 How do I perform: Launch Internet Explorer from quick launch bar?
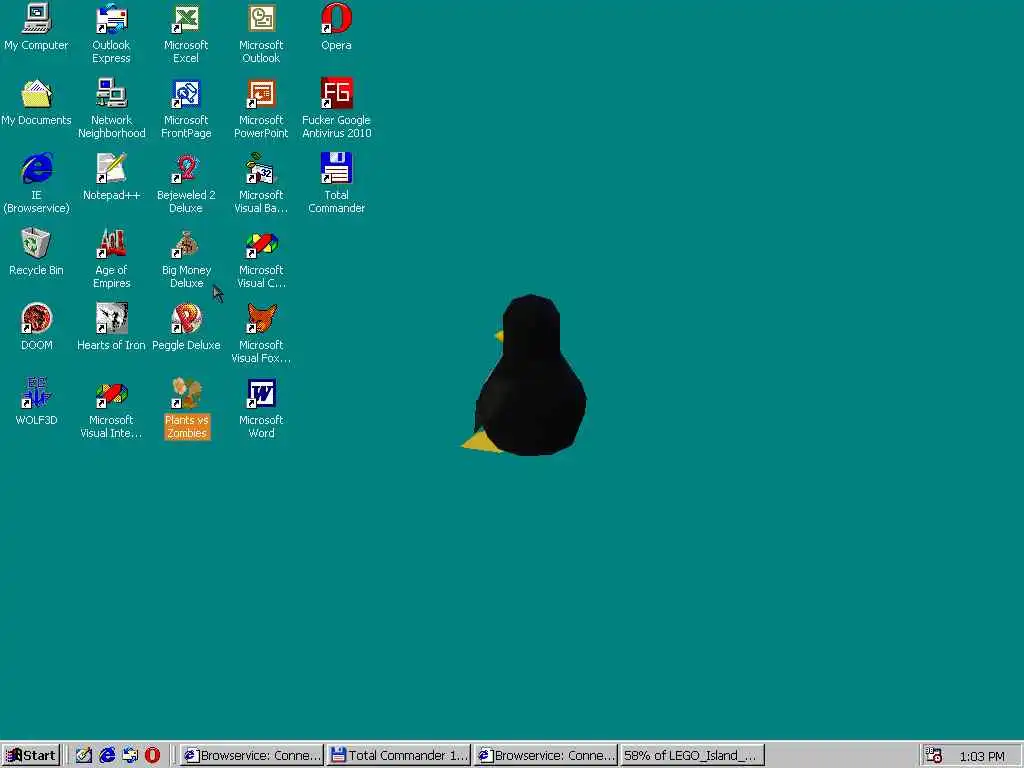(x=107, y=756)
